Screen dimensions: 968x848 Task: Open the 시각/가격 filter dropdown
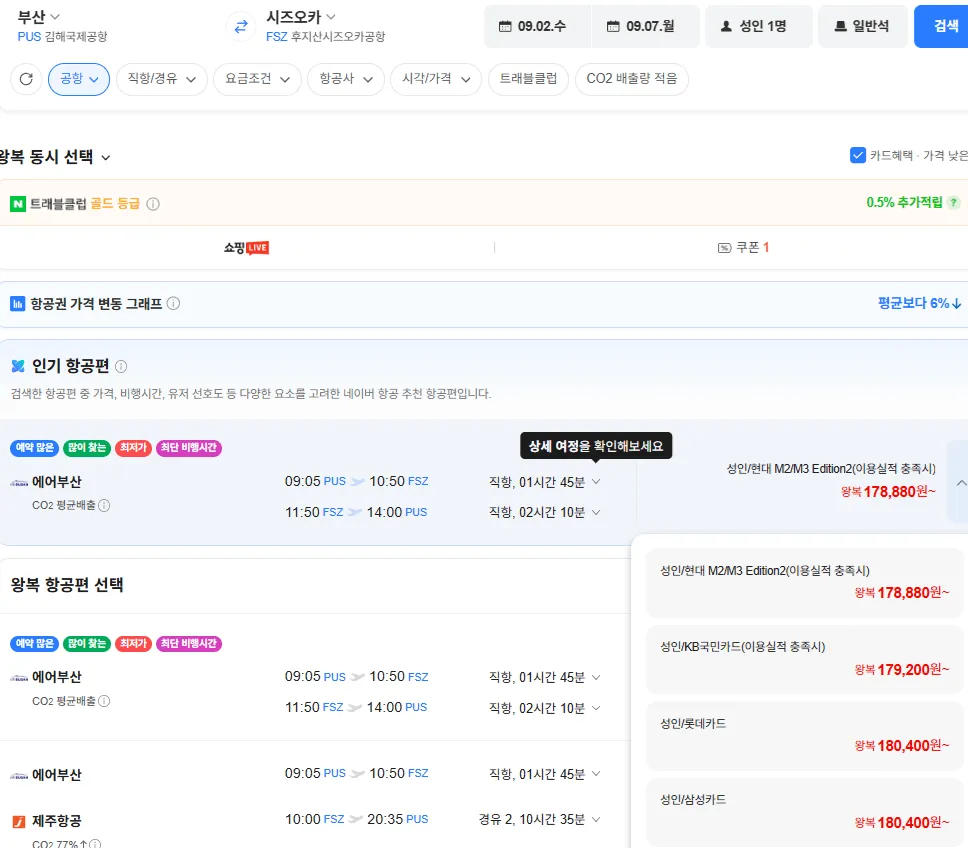pyautogui.click(x=436, y=79)
